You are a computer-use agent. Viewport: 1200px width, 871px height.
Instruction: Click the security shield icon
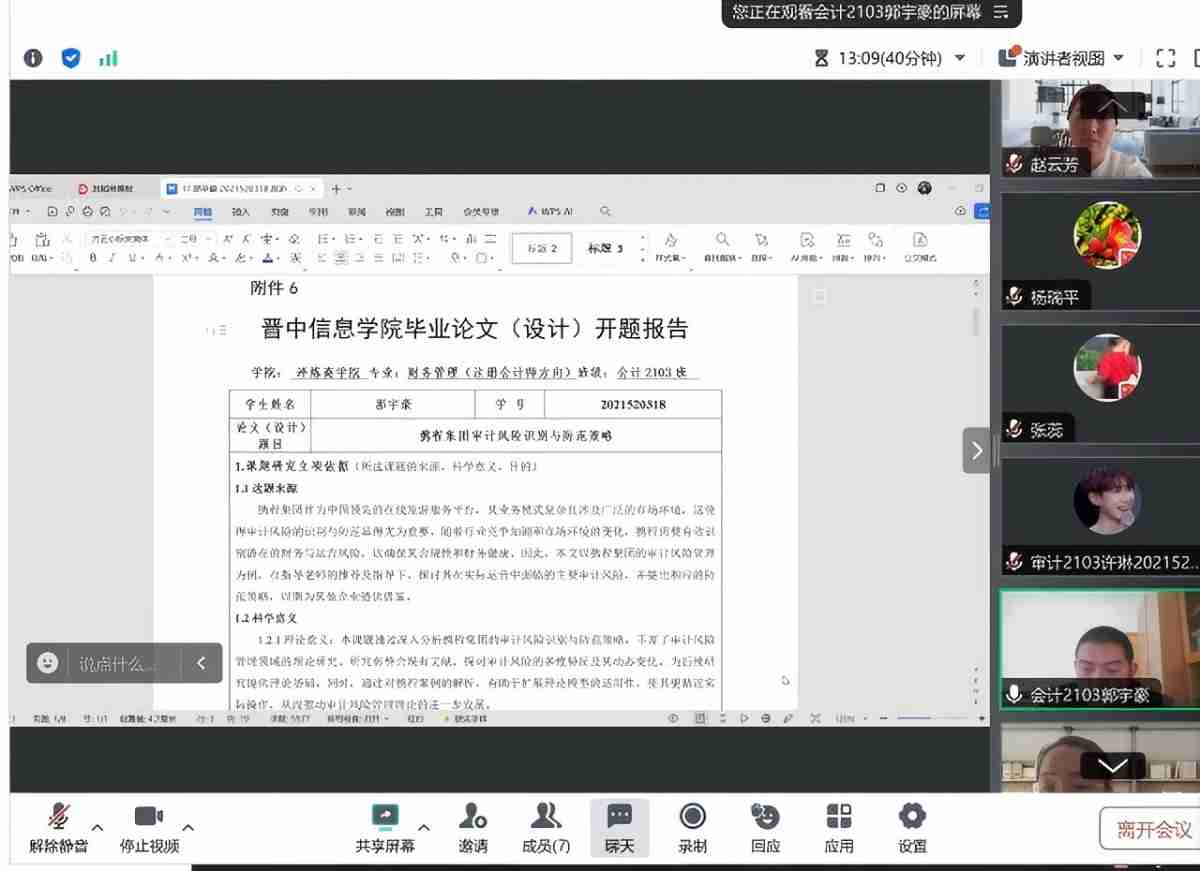pos(71,58)
